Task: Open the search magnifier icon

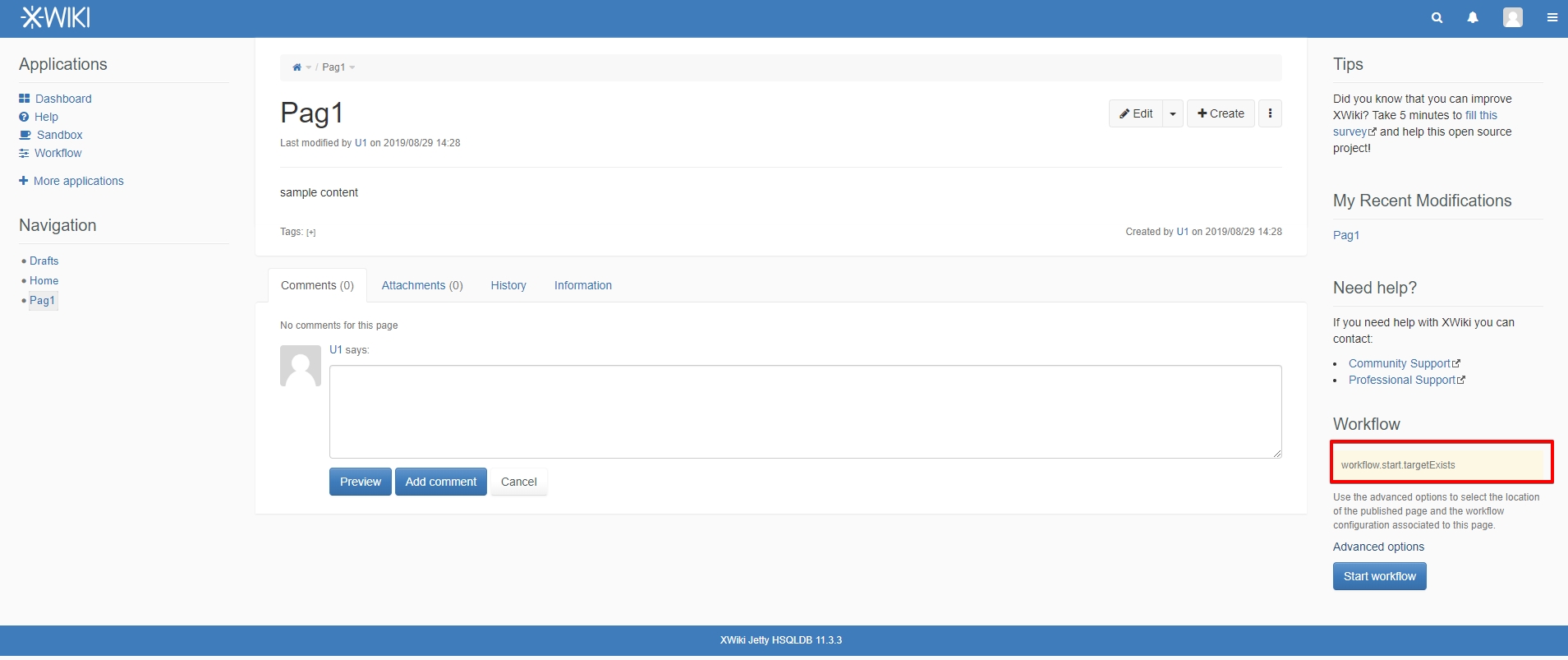Action: pyautogui.click(x=1437, y=17)
